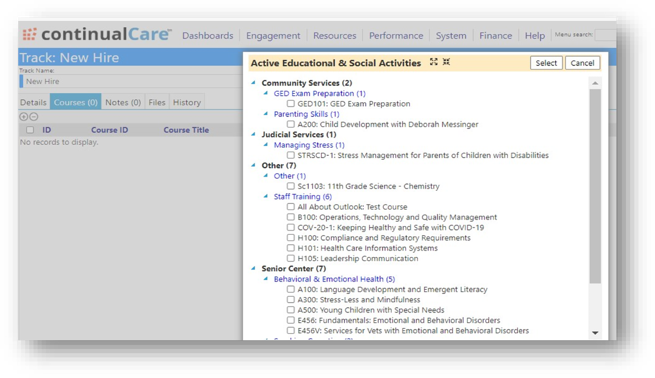Click the remove course minus icon
This screenshot has width=655, height=378.
(34, 117)
